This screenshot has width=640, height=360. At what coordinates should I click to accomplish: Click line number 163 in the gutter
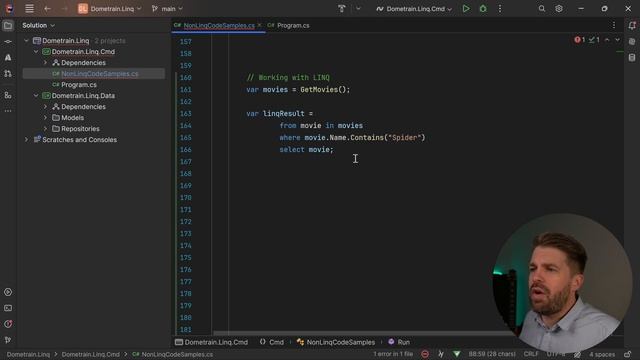click(185, 113)
